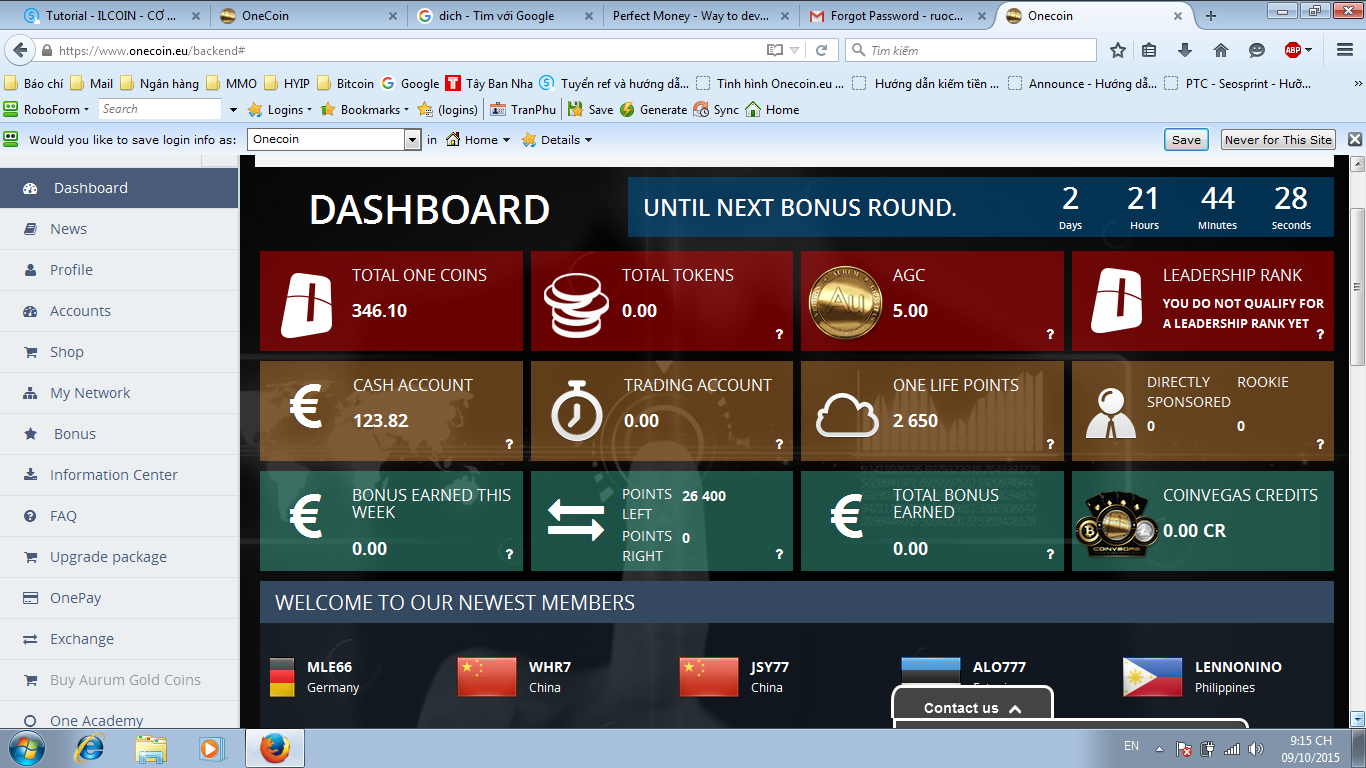Click the swap arrows icon in Points card

pyautogui.click(x=576, y=521)
